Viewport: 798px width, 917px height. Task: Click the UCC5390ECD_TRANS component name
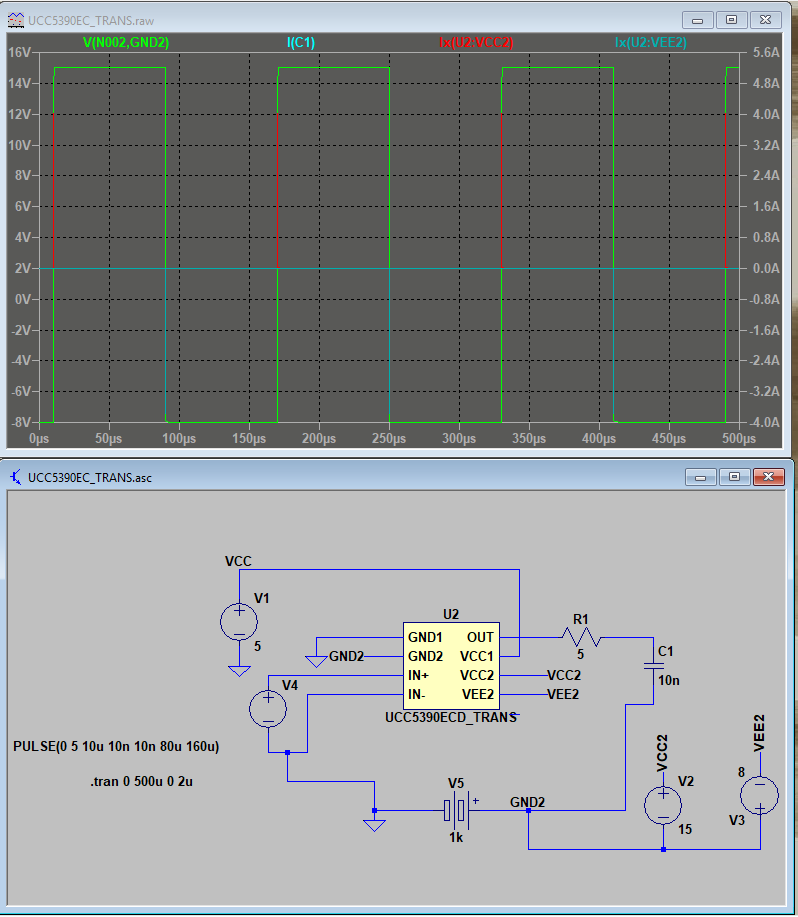pyautogui.click(x=451, y=717)
